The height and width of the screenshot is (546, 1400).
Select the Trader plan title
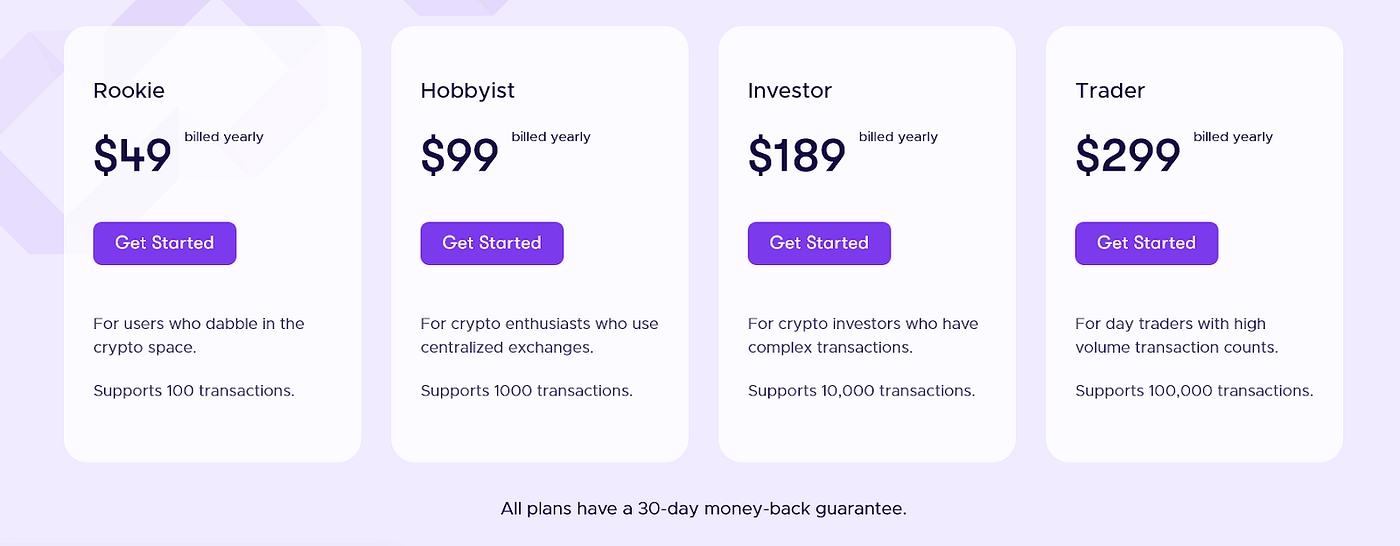click(1110, 91)
